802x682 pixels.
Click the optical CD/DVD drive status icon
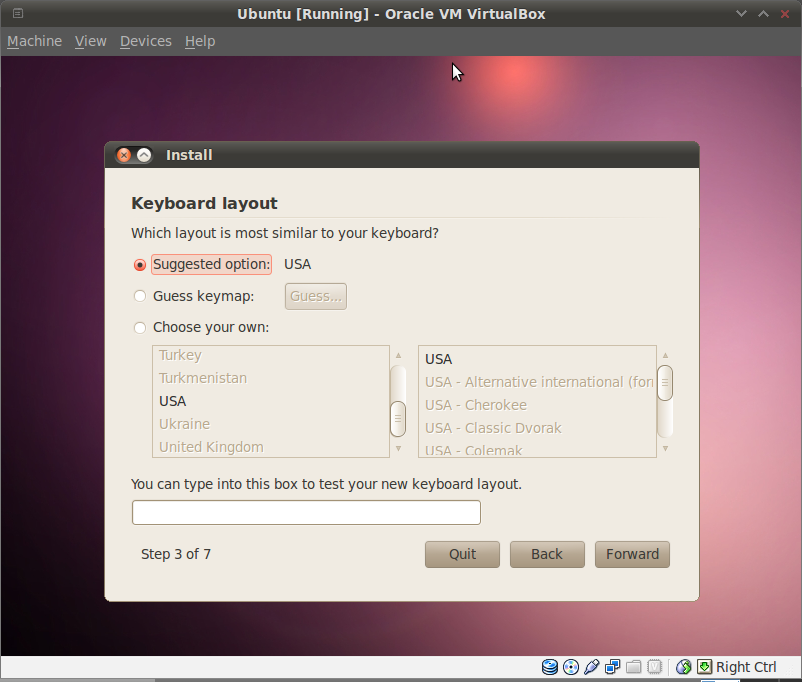(x=571, y=667)
